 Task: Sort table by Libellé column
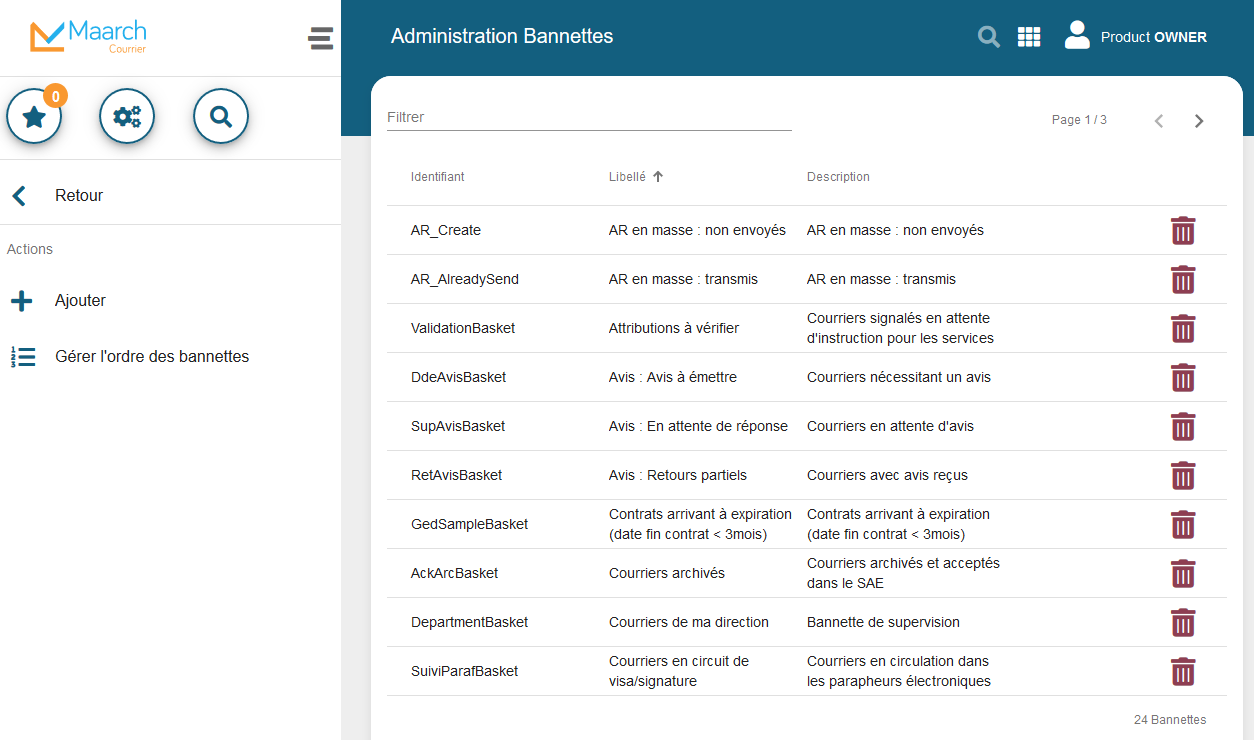point(628,177)
